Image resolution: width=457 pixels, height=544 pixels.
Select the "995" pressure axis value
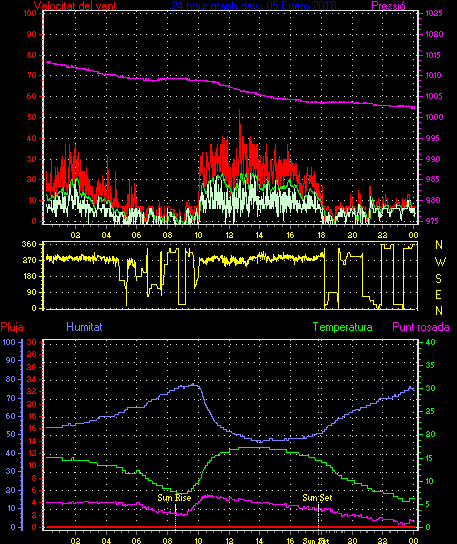(433, 138)
